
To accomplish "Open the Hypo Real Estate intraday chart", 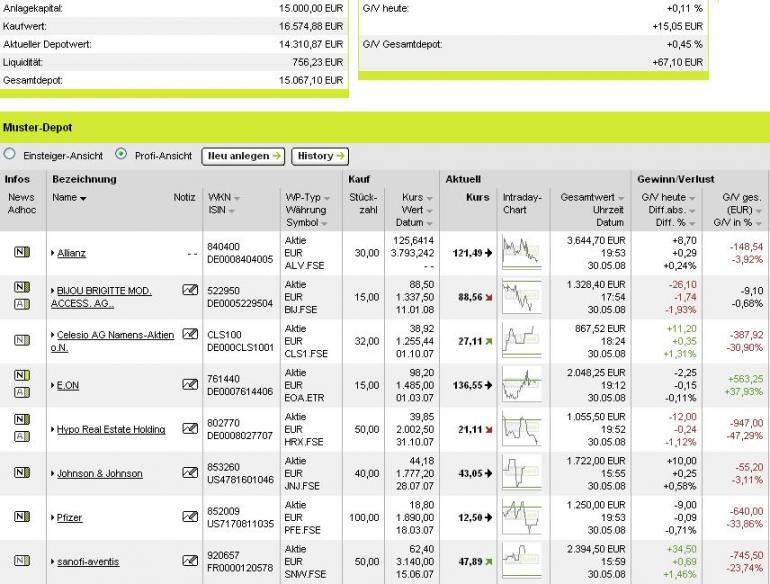I will (522, 429).
